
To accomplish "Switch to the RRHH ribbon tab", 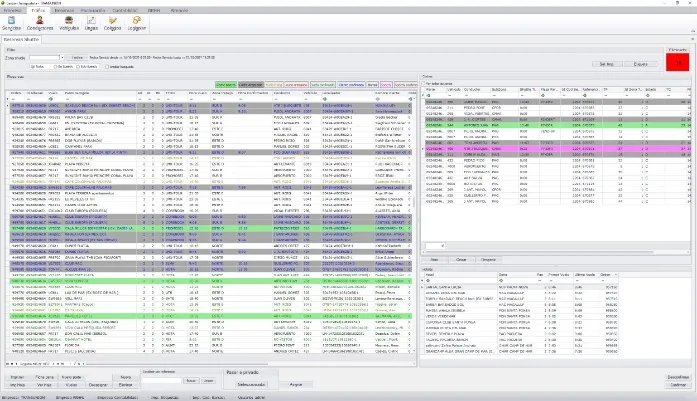I will (x=154, y=10).
